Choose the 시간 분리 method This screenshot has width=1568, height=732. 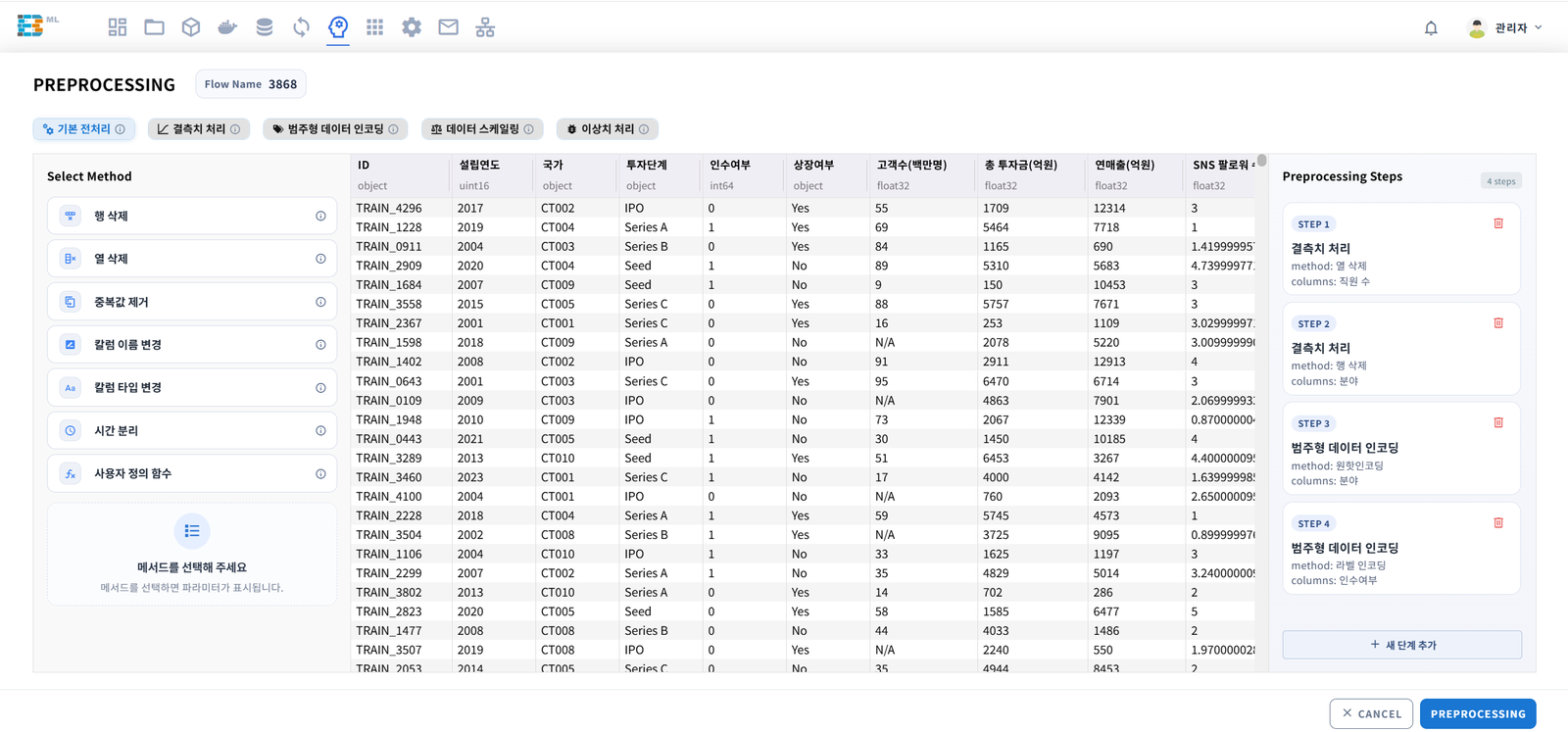click(192, 431)
